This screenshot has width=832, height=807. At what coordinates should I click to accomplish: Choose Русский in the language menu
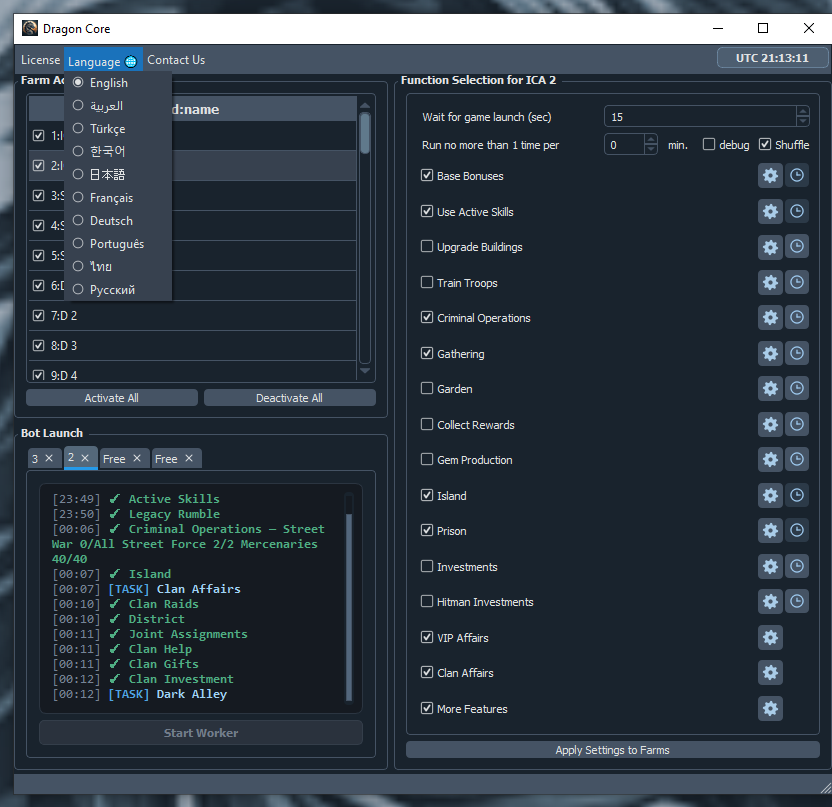pyautogui.click(x=118, y=290)
